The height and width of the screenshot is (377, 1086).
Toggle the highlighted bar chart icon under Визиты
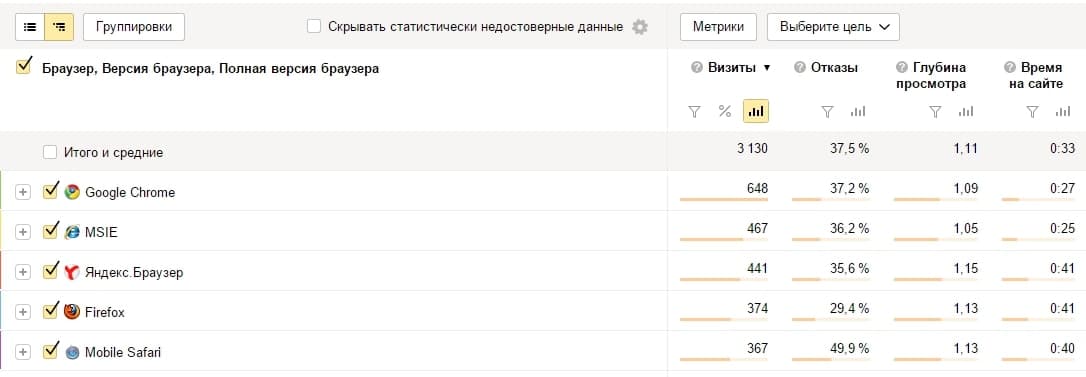coord(756,111)
